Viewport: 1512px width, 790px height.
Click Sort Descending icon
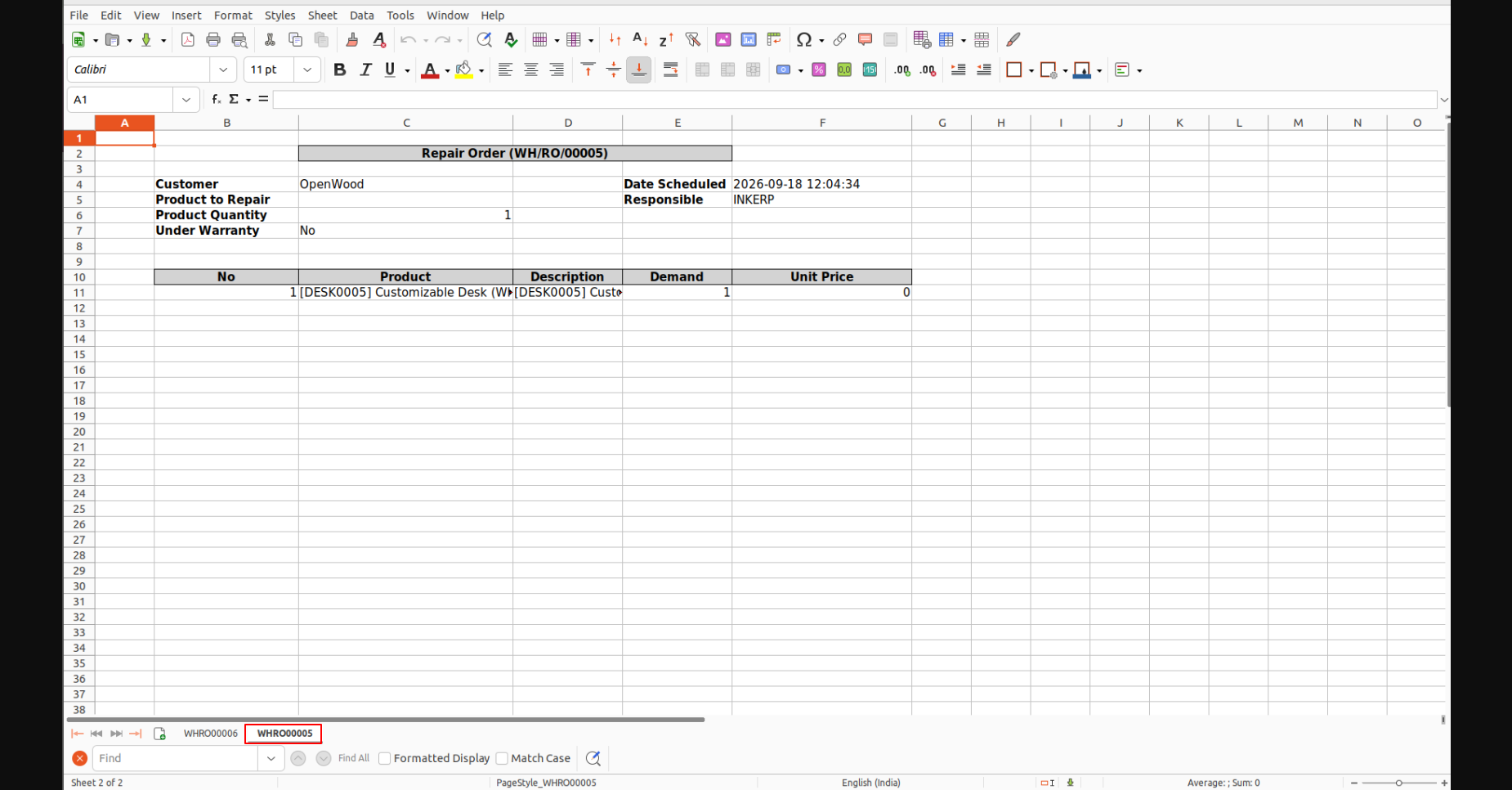(666, 39)
